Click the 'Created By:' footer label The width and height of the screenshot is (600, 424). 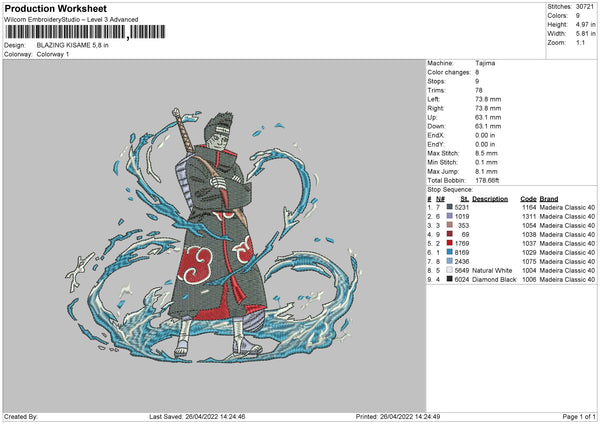21,416
